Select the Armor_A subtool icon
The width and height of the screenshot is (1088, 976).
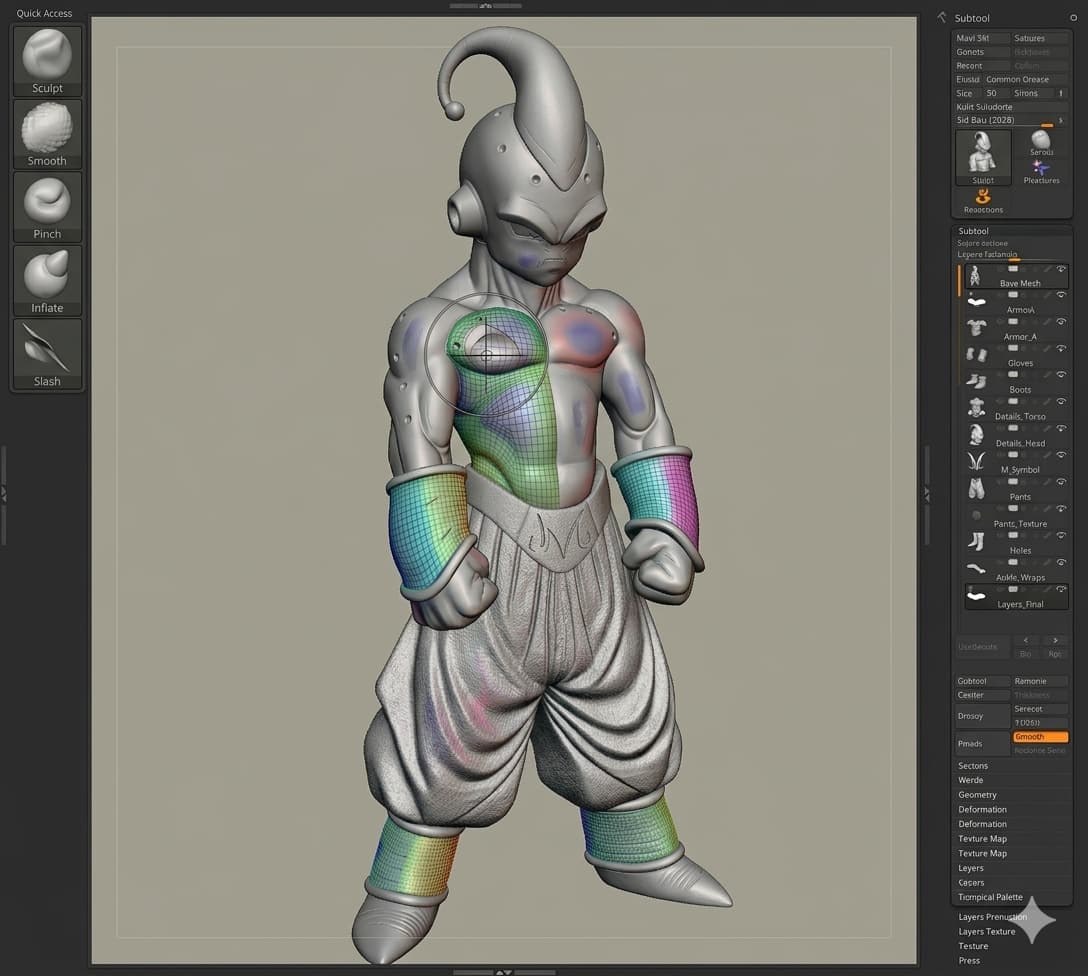[x=976, y=328]
